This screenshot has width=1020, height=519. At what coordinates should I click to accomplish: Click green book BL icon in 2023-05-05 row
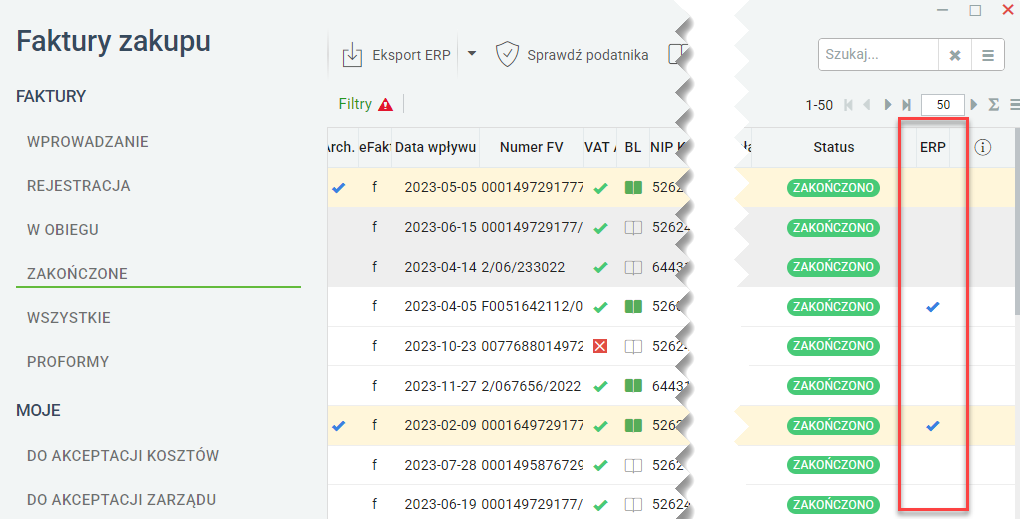click(633, 188)
